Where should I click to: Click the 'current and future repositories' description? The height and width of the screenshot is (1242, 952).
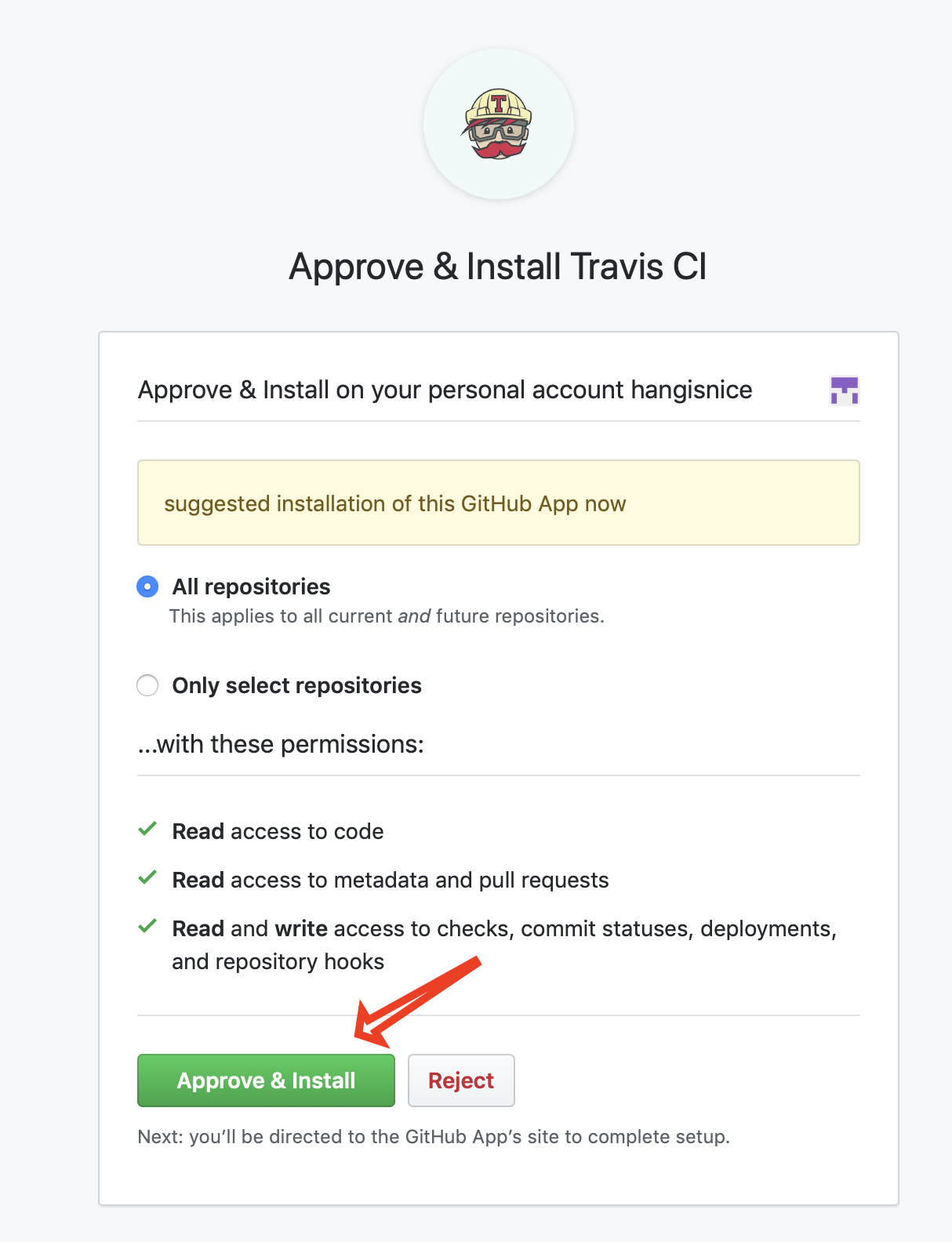[387, 616]
